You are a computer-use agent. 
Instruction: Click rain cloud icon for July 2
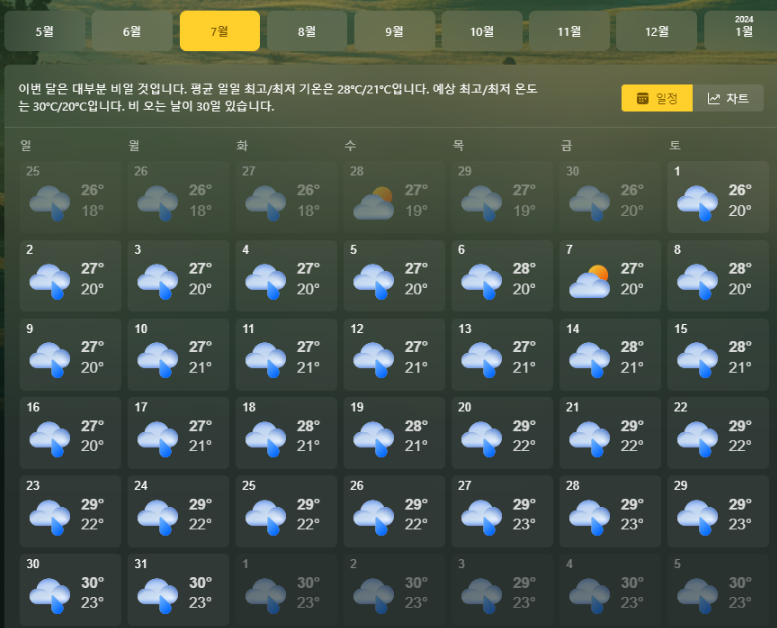[50, 281]
